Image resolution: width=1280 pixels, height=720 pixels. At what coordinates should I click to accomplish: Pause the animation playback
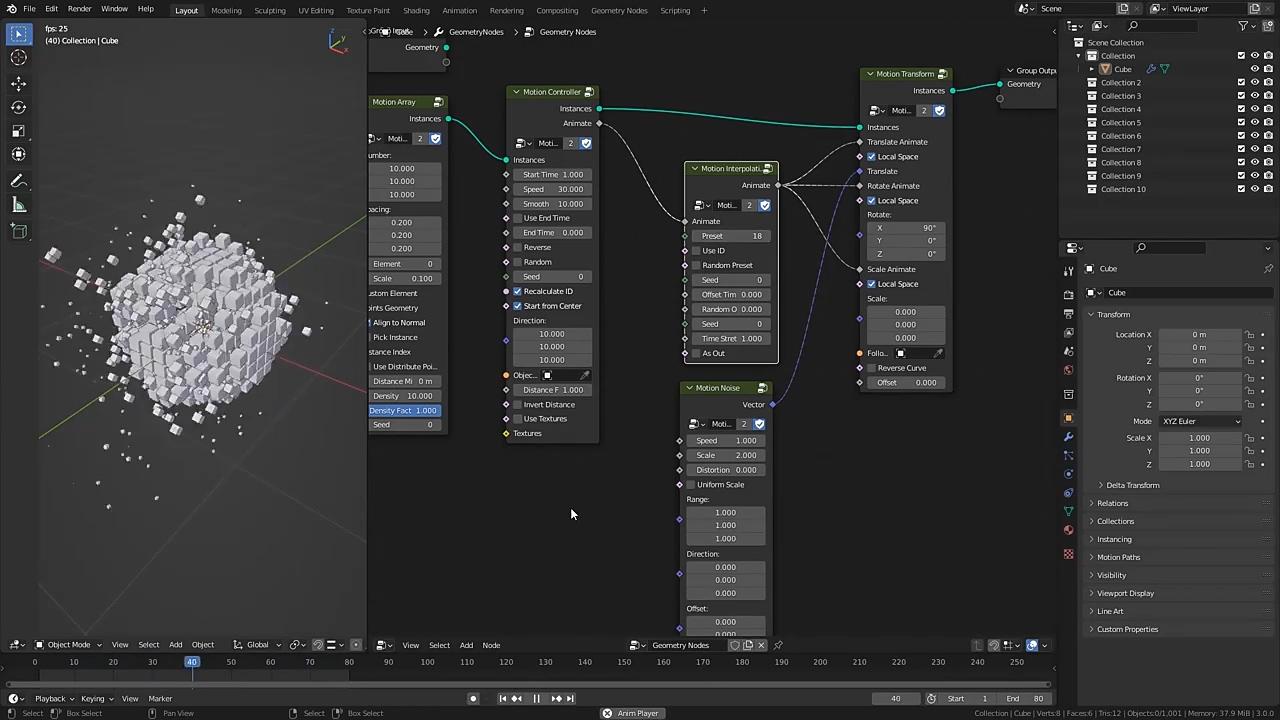tap(536, 699)
